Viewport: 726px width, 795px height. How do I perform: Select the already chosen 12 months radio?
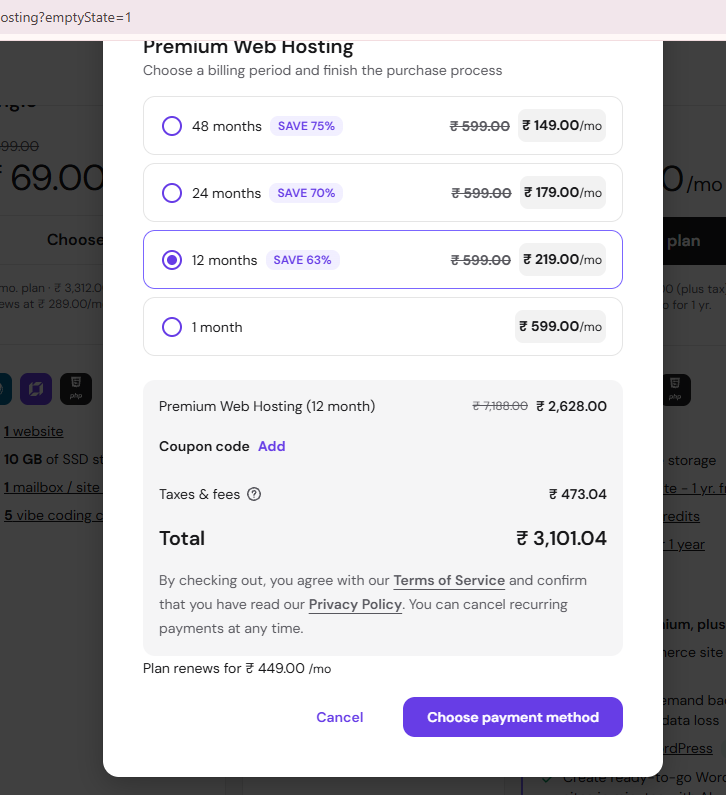(x=172, y=260)
